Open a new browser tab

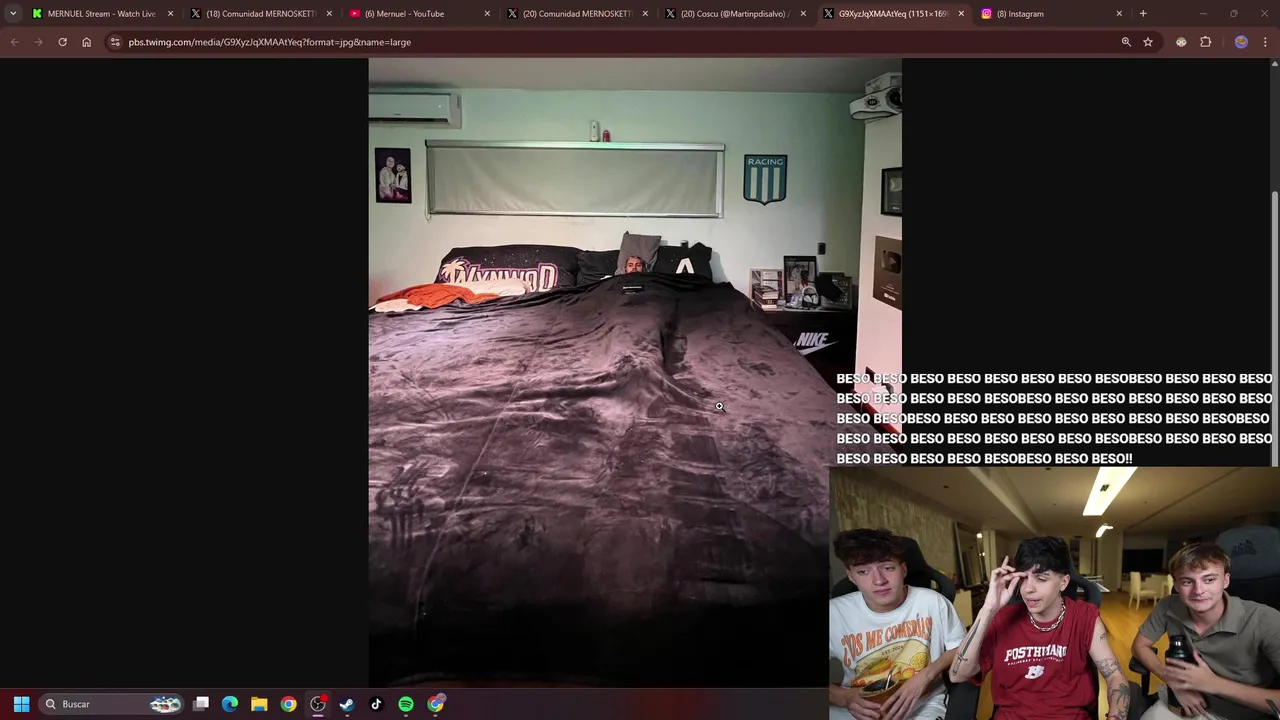point(1143,14)
